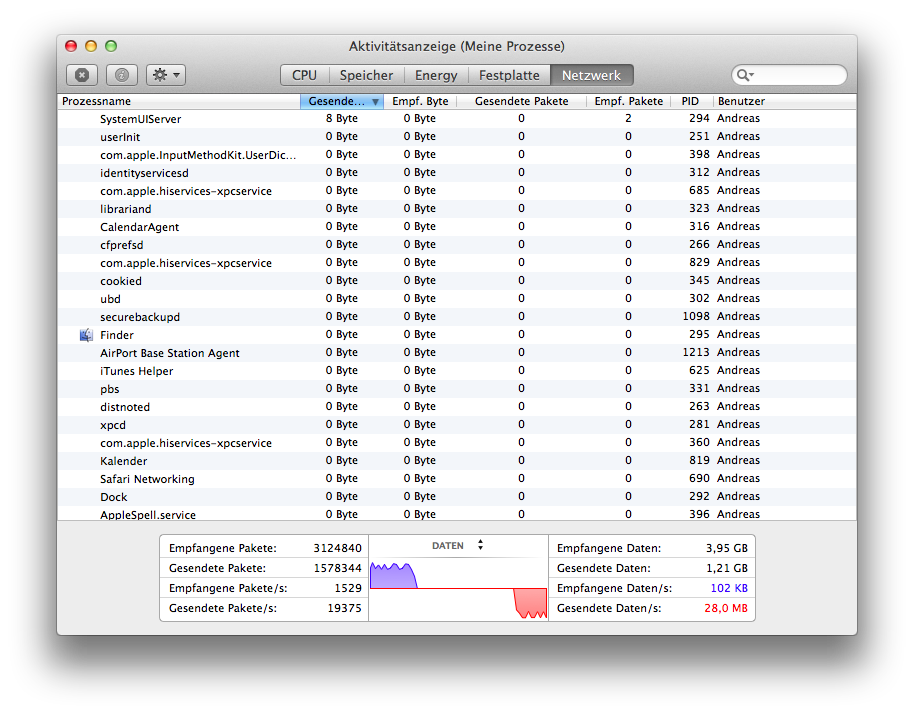Select the iTunes Helper process
This screenshot has height=714, width=914.
pos(457,371)
